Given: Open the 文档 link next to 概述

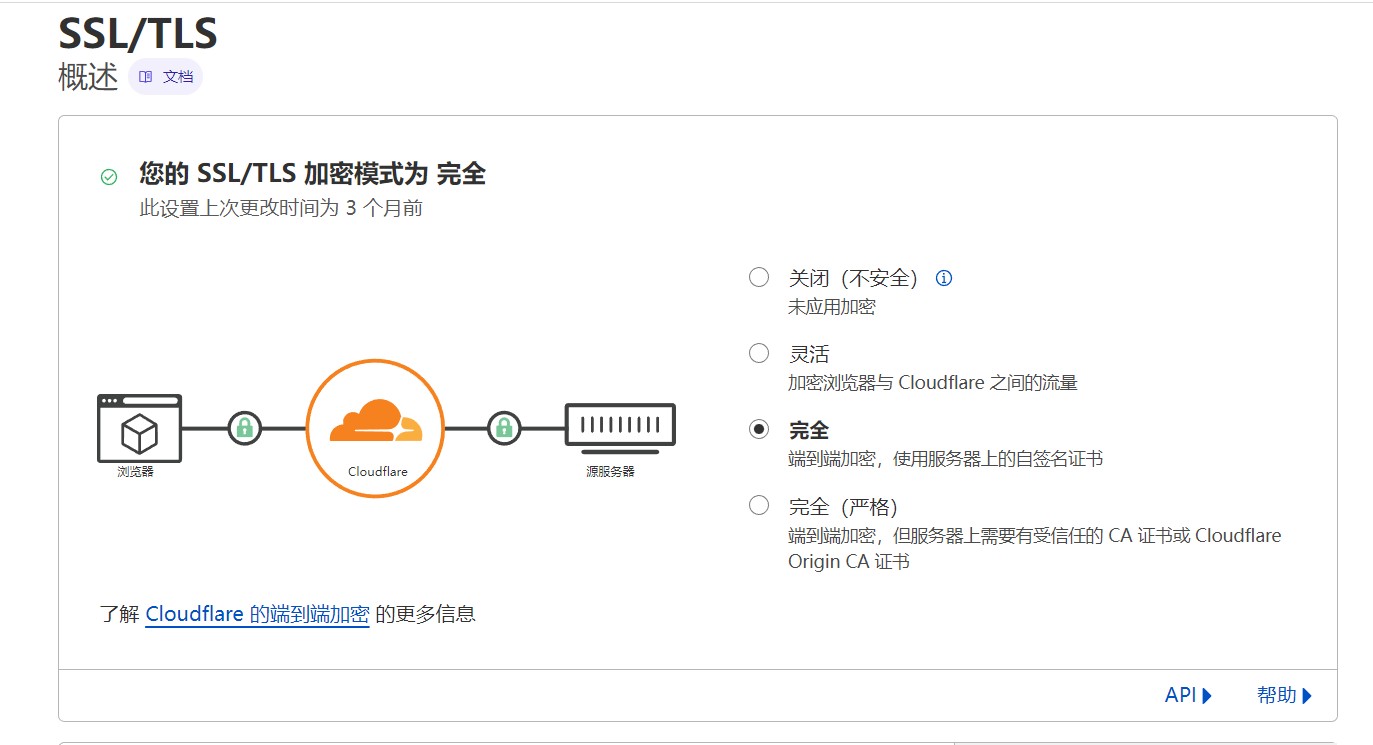Looking at the screenshot, I should 165,76.
